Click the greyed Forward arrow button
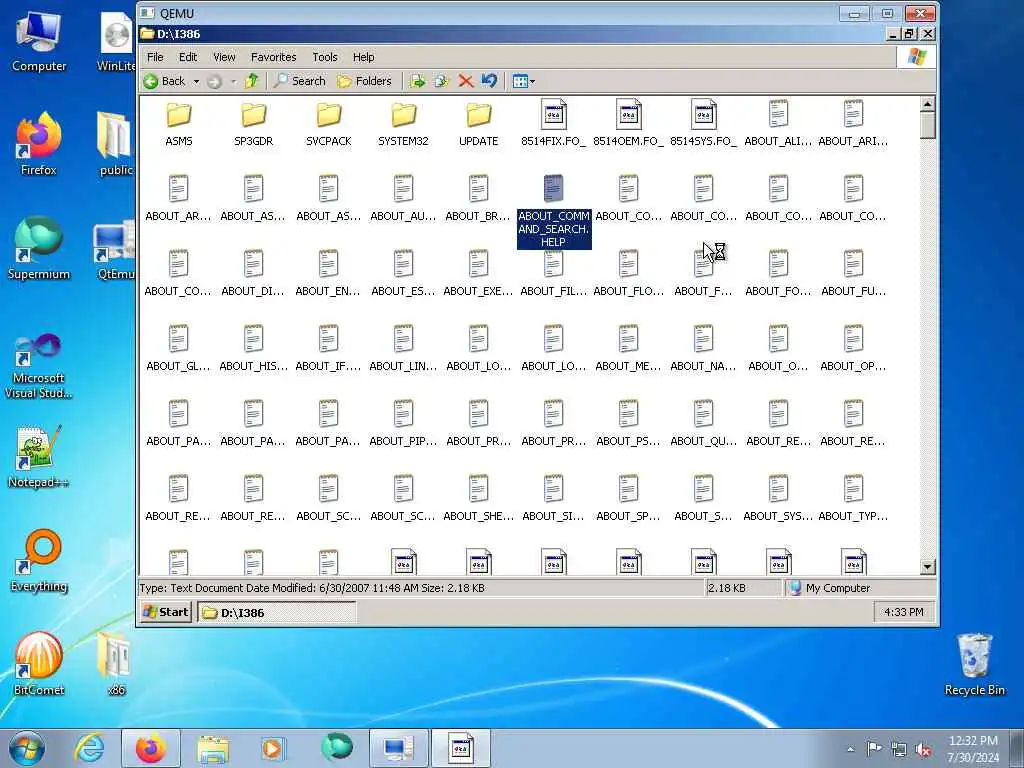 (x=214, y=82)
